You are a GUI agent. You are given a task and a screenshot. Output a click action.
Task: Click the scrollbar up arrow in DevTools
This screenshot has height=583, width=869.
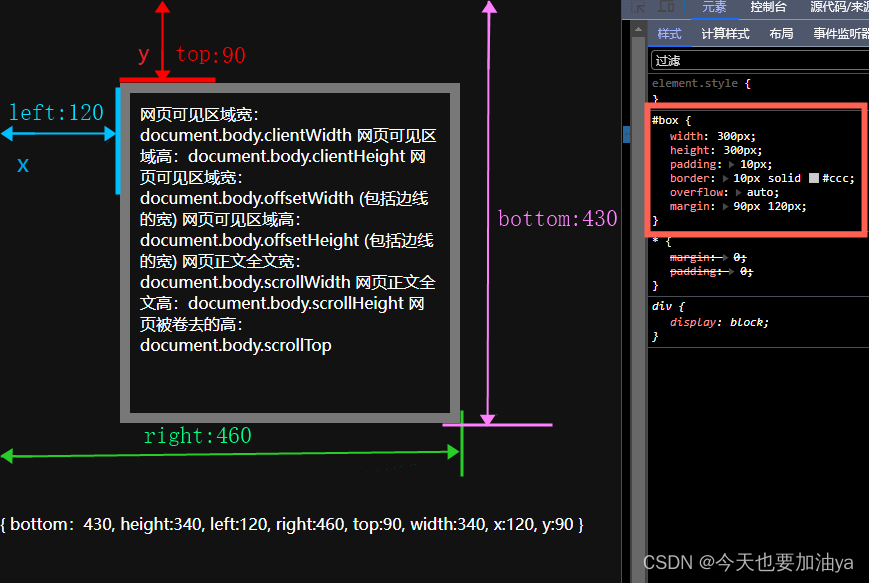point(638,29)
